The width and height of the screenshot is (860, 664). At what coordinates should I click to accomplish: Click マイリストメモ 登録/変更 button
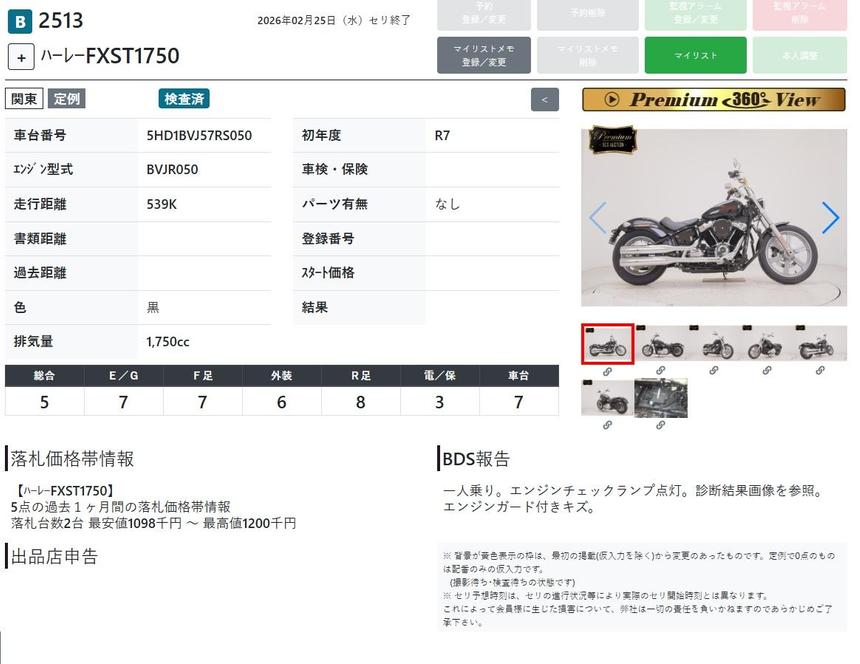pos(483,56)
